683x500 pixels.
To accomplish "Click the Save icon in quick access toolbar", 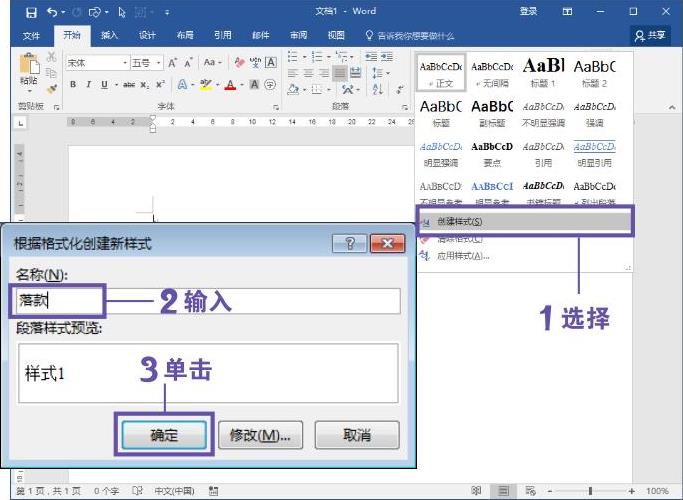I will click(x=31, y=12).
